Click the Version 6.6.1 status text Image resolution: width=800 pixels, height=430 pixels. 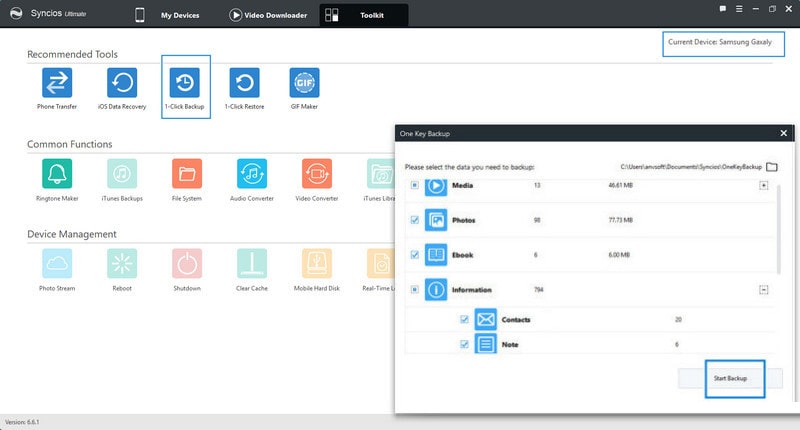(x=22, y=422)
